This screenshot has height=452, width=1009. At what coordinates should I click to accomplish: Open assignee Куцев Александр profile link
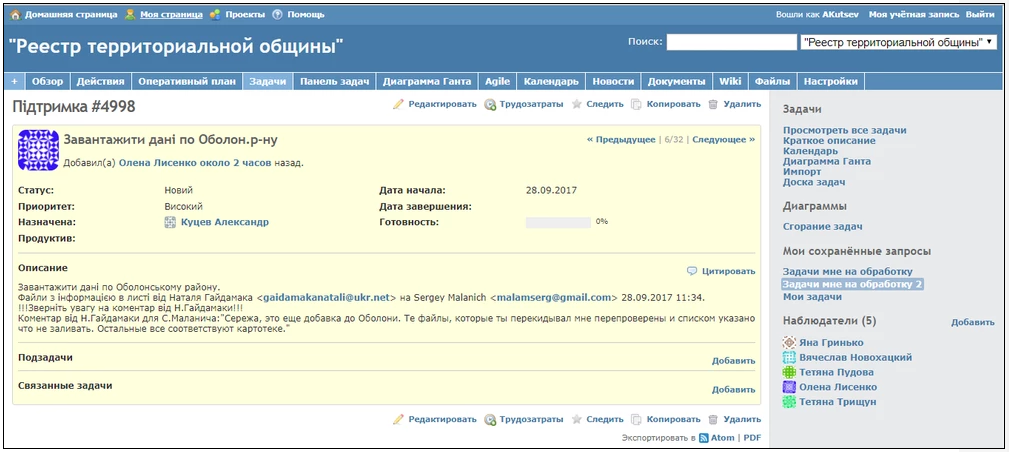[224, 222]
